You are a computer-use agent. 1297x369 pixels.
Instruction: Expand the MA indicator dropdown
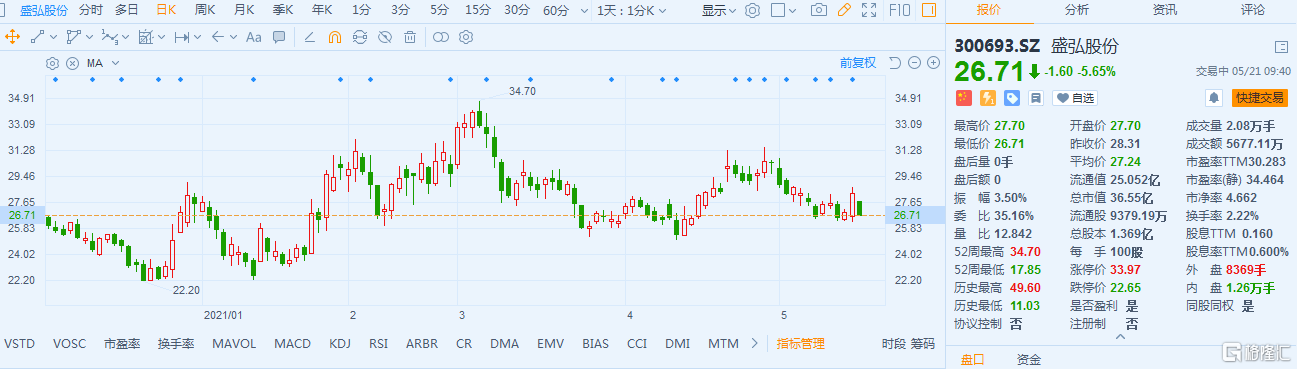115,63
